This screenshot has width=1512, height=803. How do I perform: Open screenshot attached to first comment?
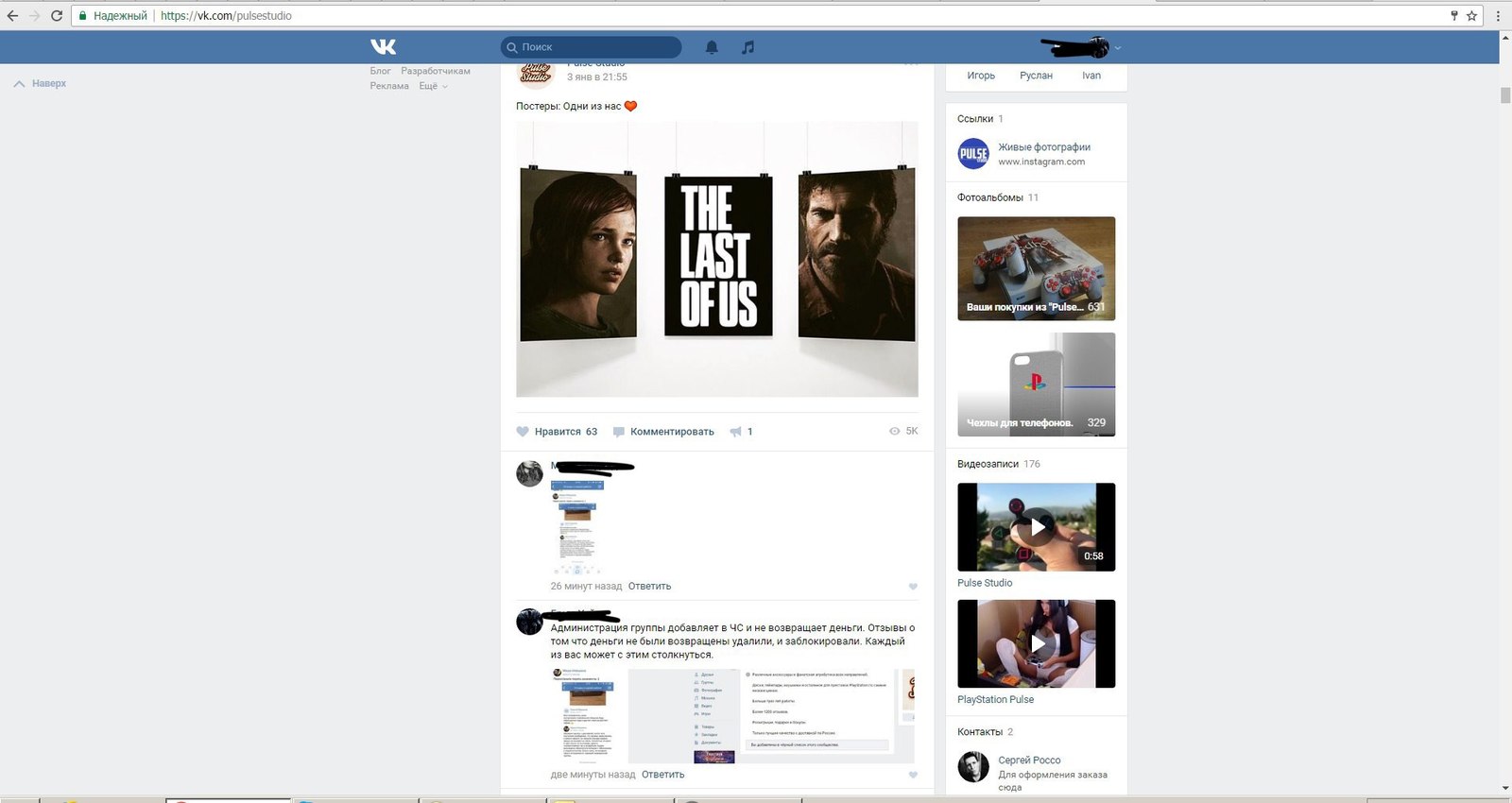tap(577, 527)
